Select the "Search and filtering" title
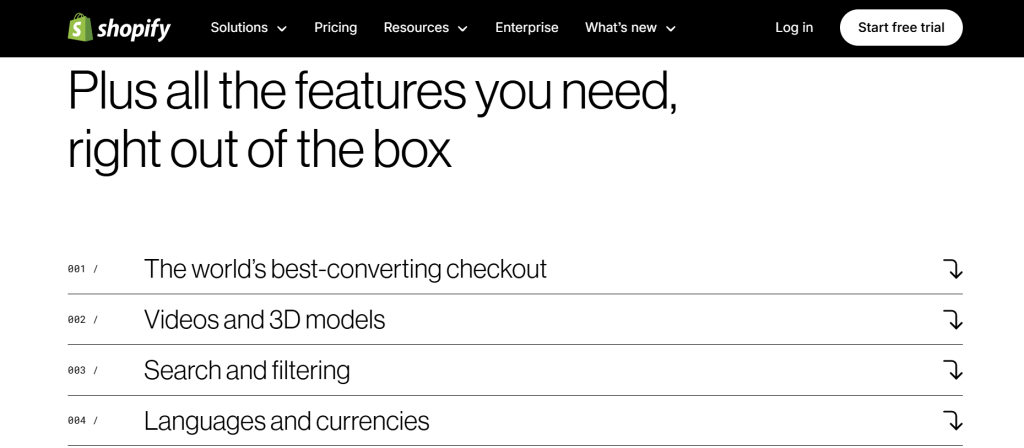 pos(247,370)
